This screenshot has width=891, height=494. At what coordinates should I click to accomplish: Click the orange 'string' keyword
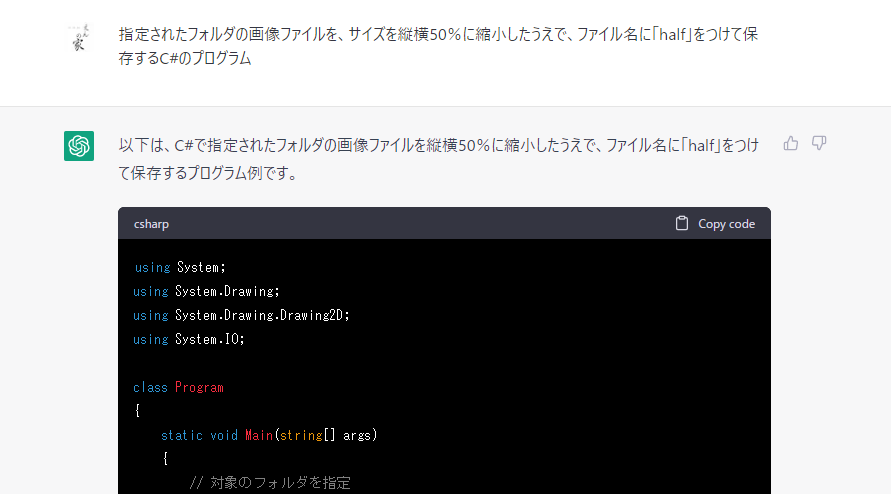tap(301, 436)
